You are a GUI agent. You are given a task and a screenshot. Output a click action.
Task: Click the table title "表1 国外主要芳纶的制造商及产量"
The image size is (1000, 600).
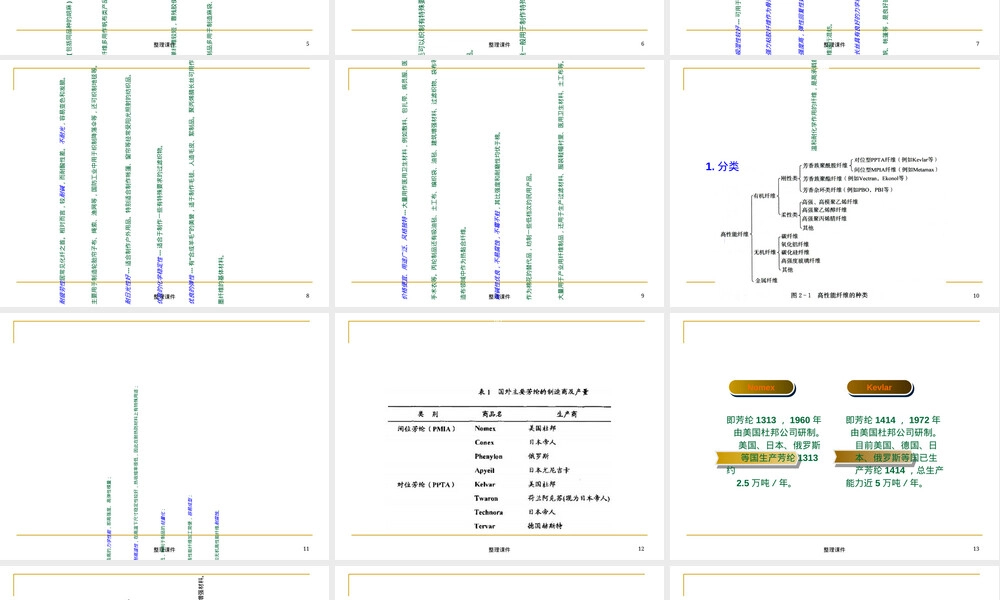point(533,391)
